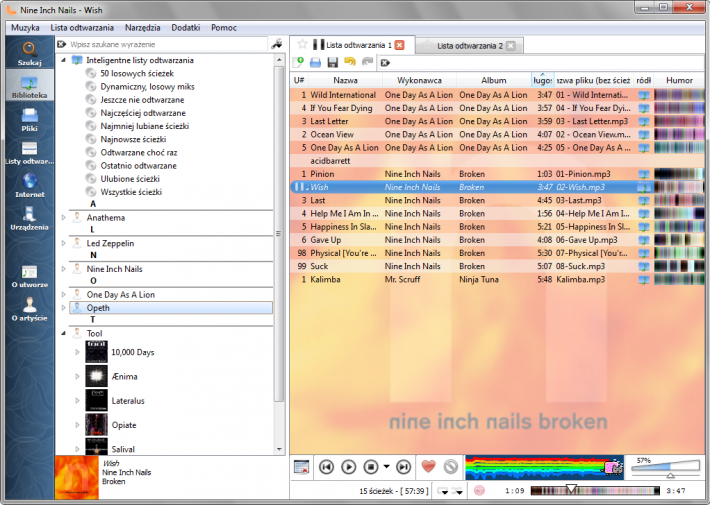Click the grey redo arrow icon

[367, 62]
